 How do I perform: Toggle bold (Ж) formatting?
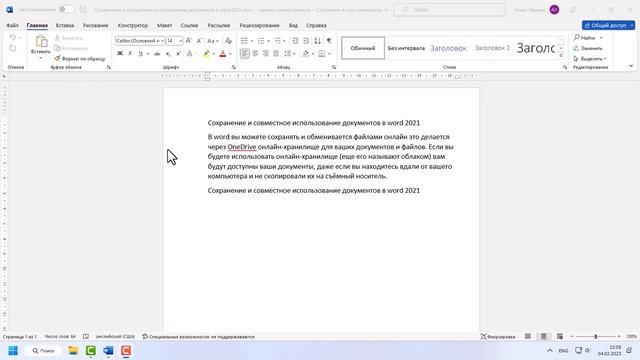[x=120, y=53]
